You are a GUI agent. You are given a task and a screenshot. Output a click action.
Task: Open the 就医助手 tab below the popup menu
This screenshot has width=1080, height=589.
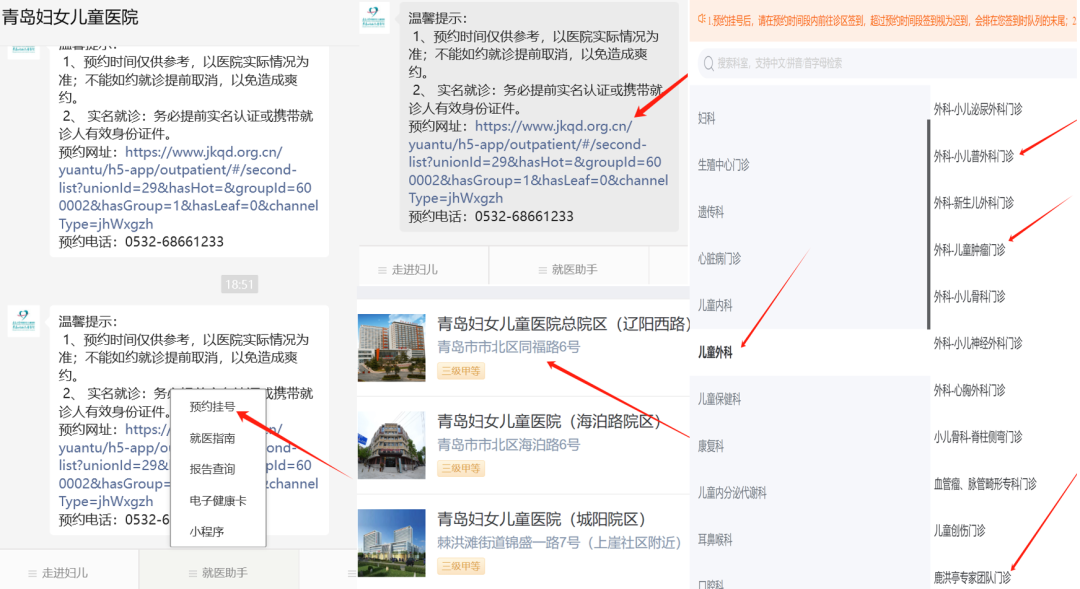coord(218,573)
